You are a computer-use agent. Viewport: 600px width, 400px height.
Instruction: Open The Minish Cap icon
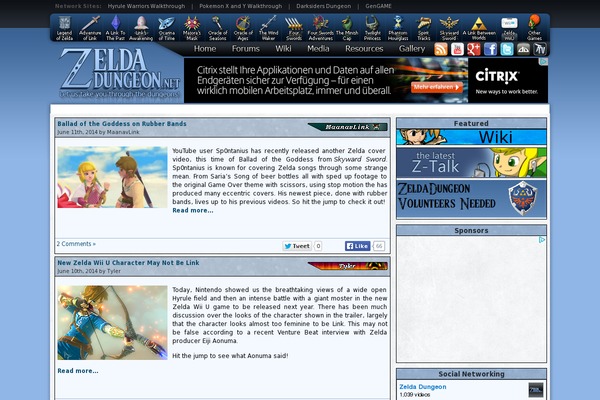pos(347,28)
